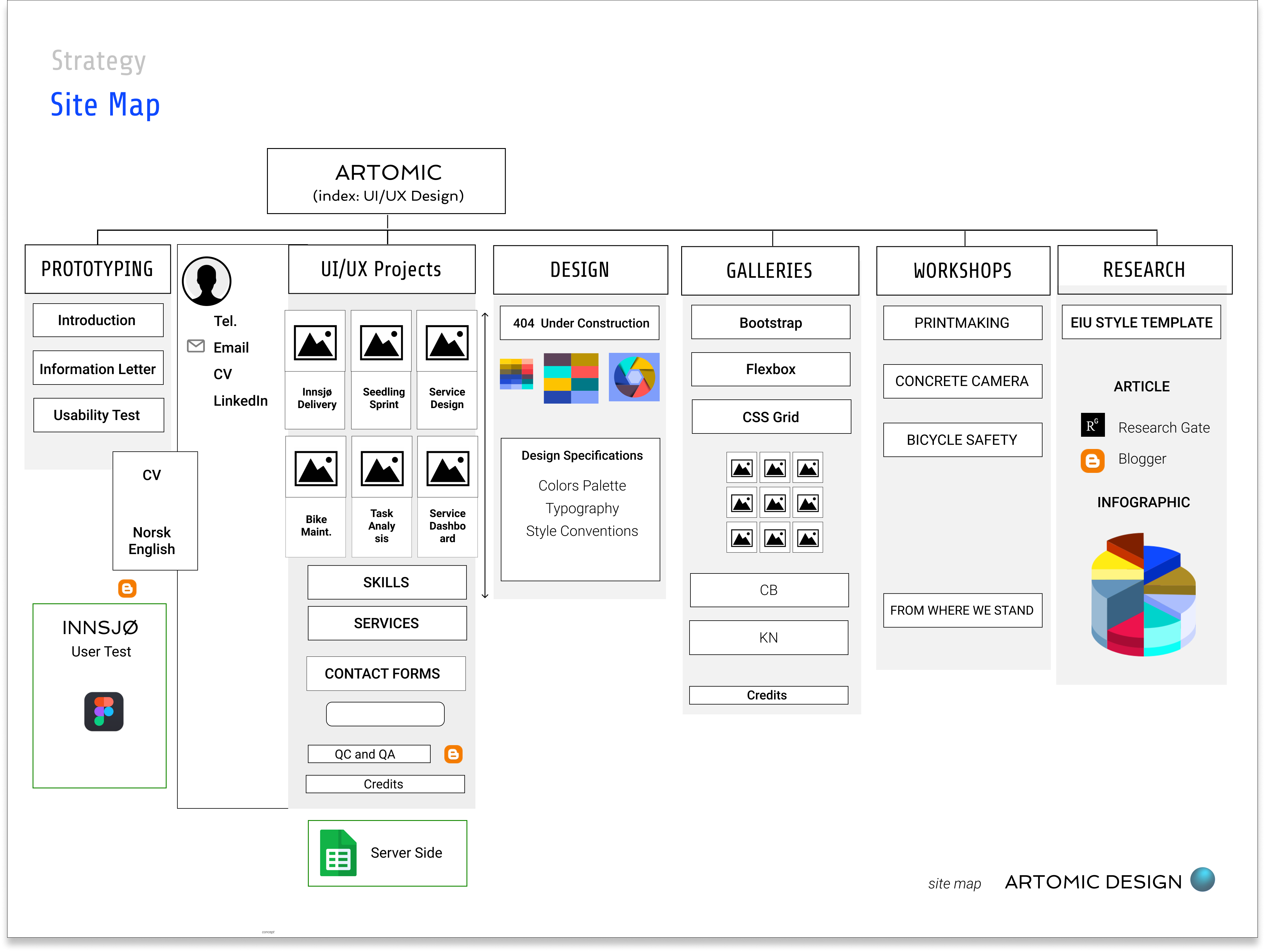Click the Blogger link text
The width and height of the screenshot is (1265, 952).
1142,459
